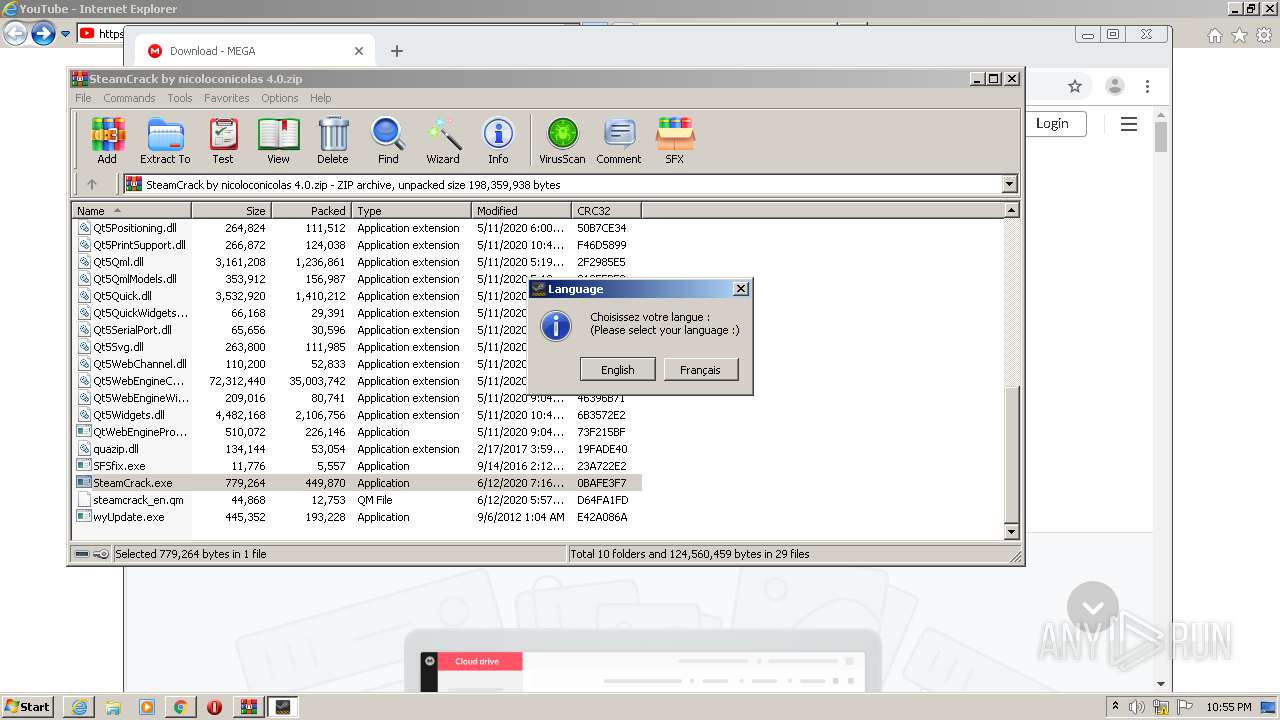The width and height of the screenshot is (1280, 720).
Task: Close the Language dialog
Action: [740, 289]
